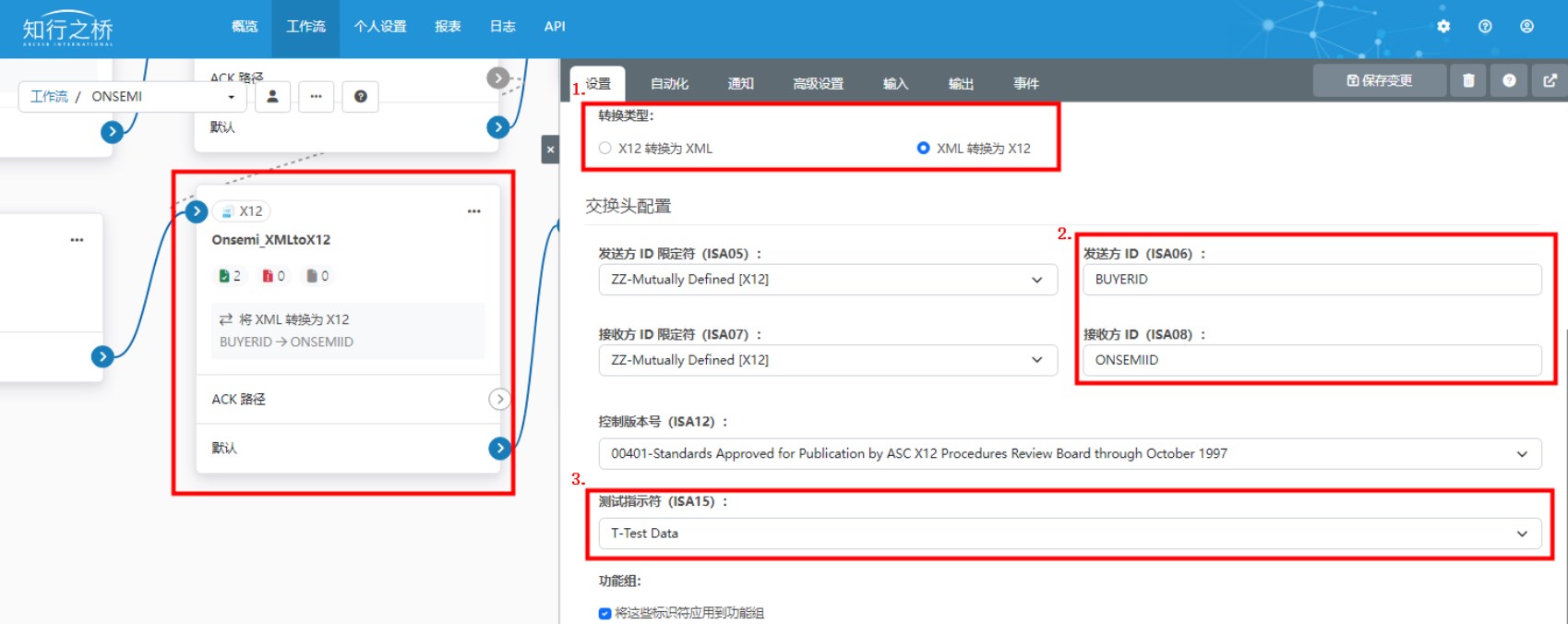Click into 接收方 ID (ISA08) field
The image size is (1568, 624).
pyautogui.click(x=1311, y=360)
